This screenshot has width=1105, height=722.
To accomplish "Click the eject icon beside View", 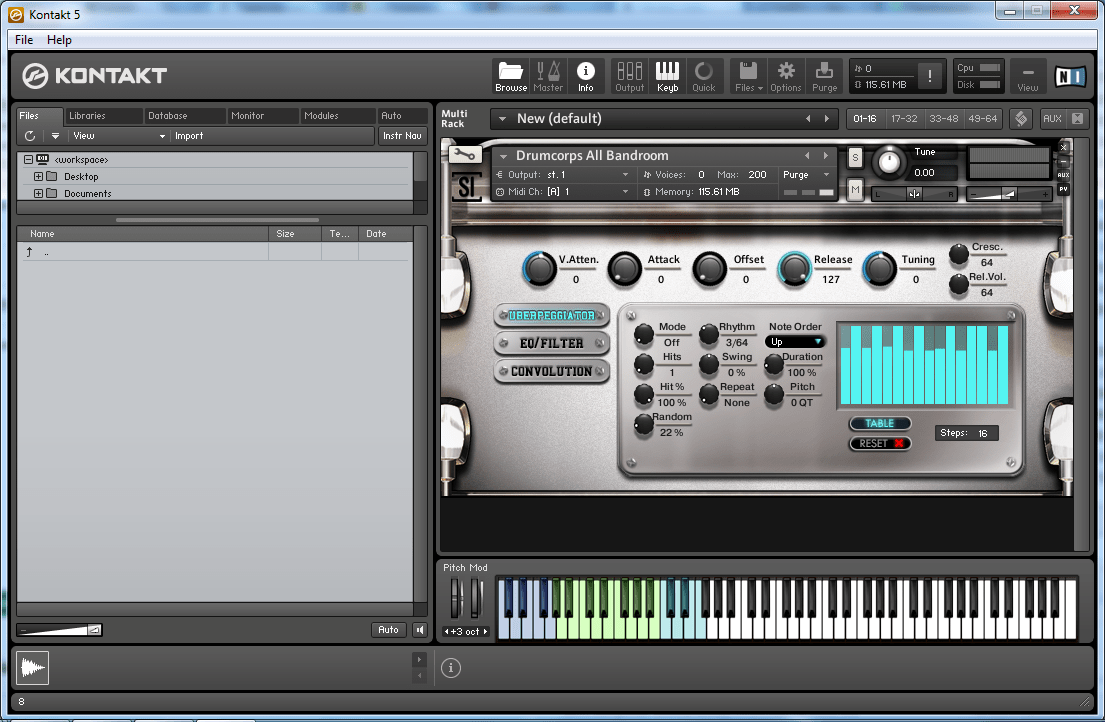I will pyautogui.click(x=55, y=136).
